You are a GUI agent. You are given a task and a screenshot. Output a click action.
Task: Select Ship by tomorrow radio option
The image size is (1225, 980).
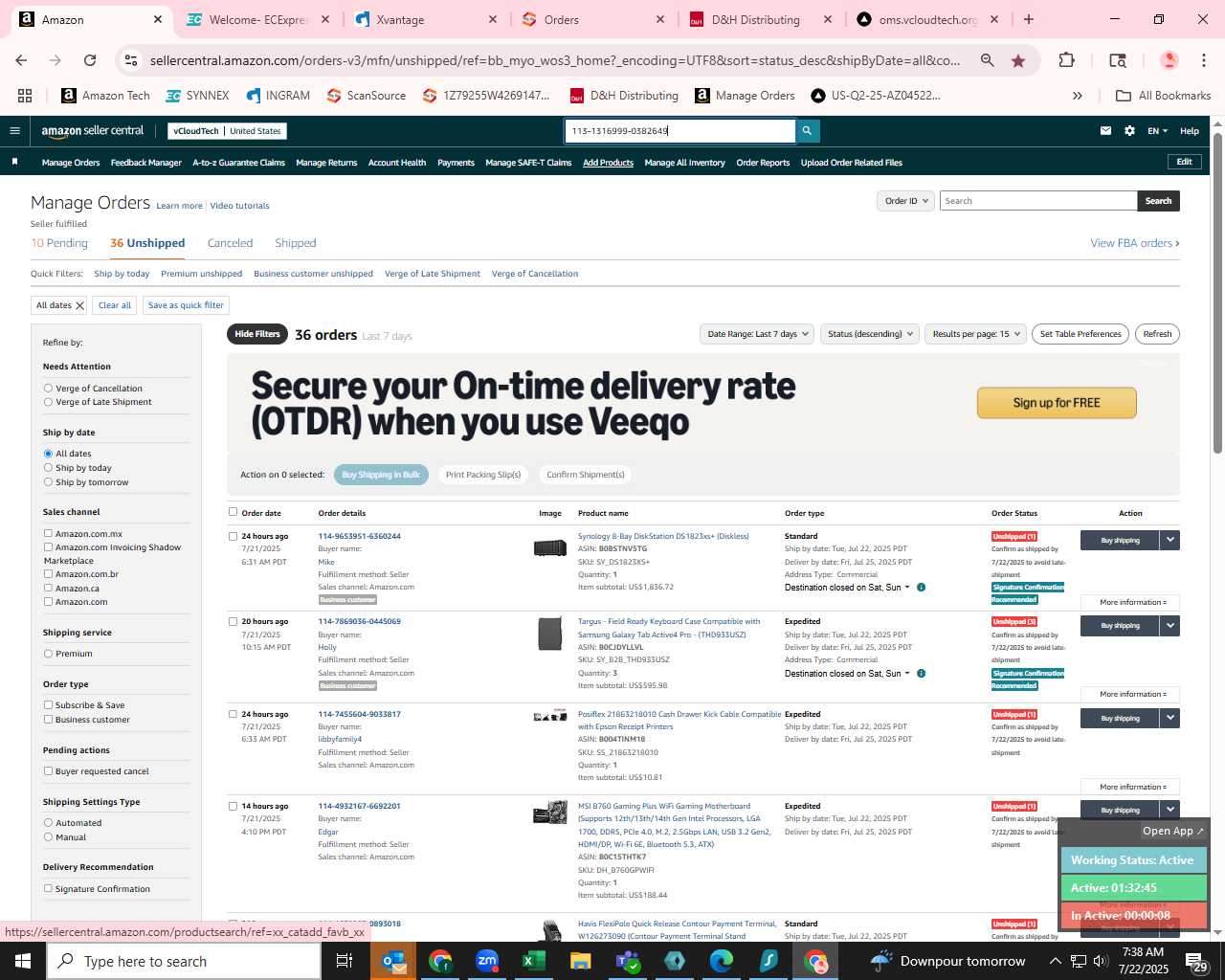pos(48,482)
